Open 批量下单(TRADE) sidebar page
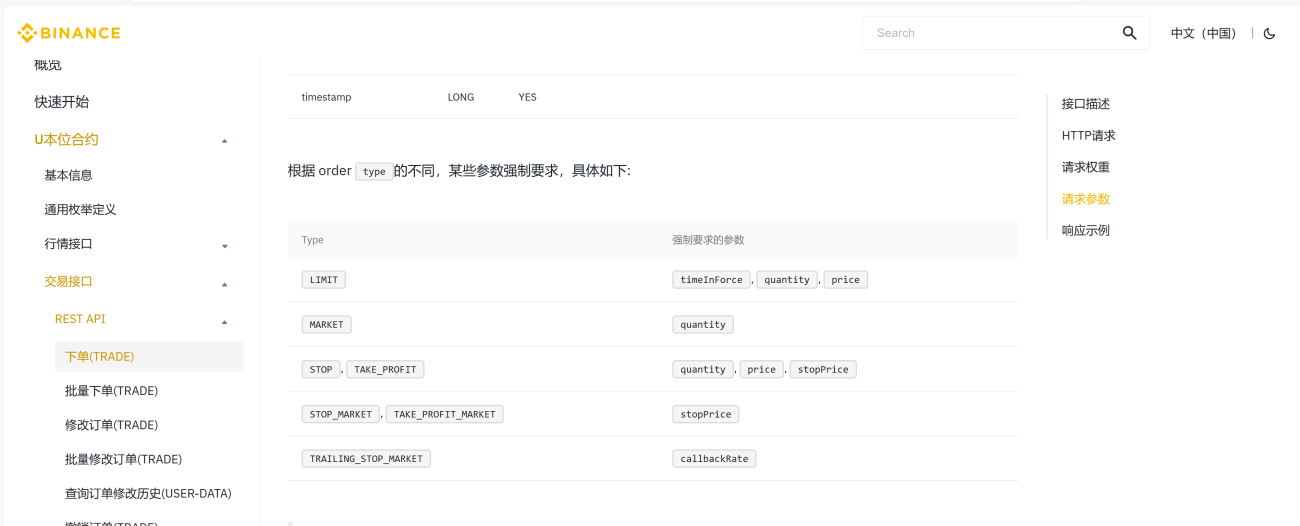The height and width of the screenshot is (526, 1300). coord(111,391)
